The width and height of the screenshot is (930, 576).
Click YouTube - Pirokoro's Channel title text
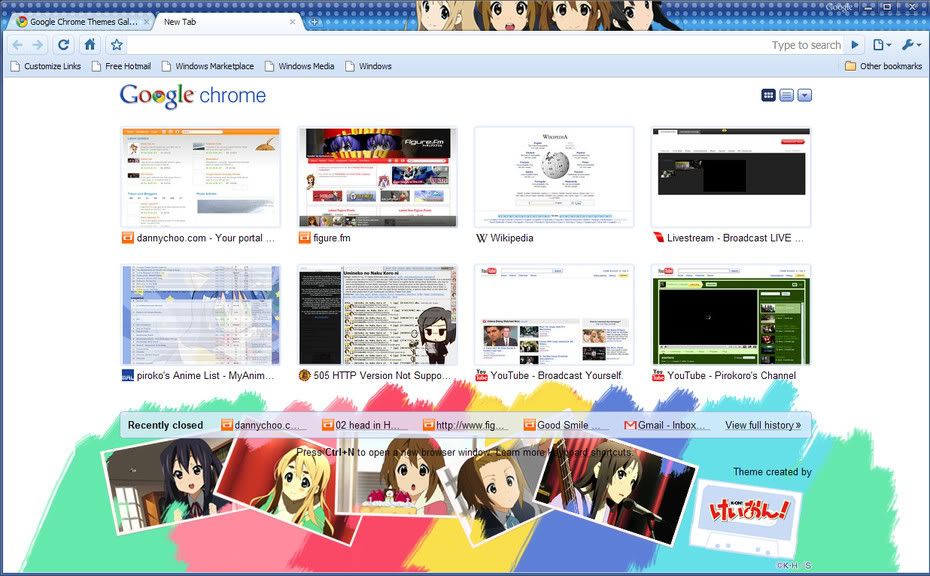pyautogui.click(x=731, y=375)
